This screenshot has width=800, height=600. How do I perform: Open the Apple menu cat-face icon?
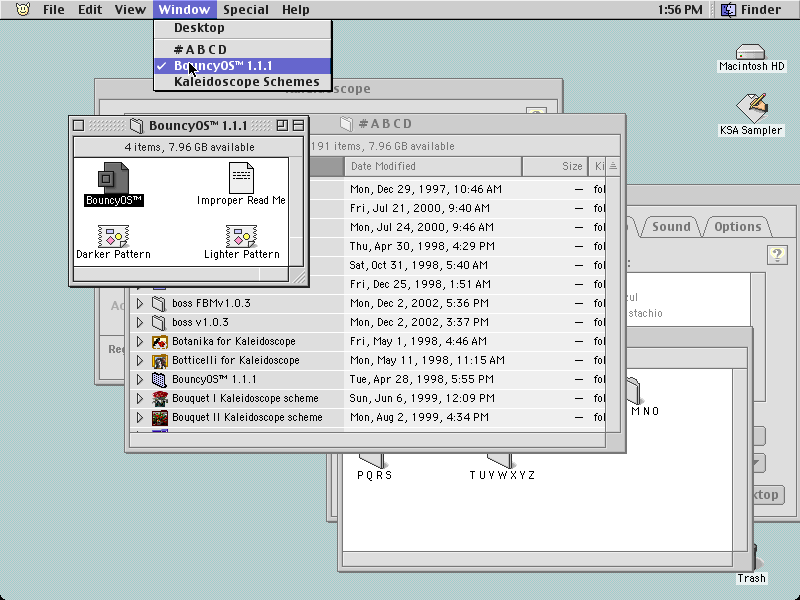[x=23, y=9]
